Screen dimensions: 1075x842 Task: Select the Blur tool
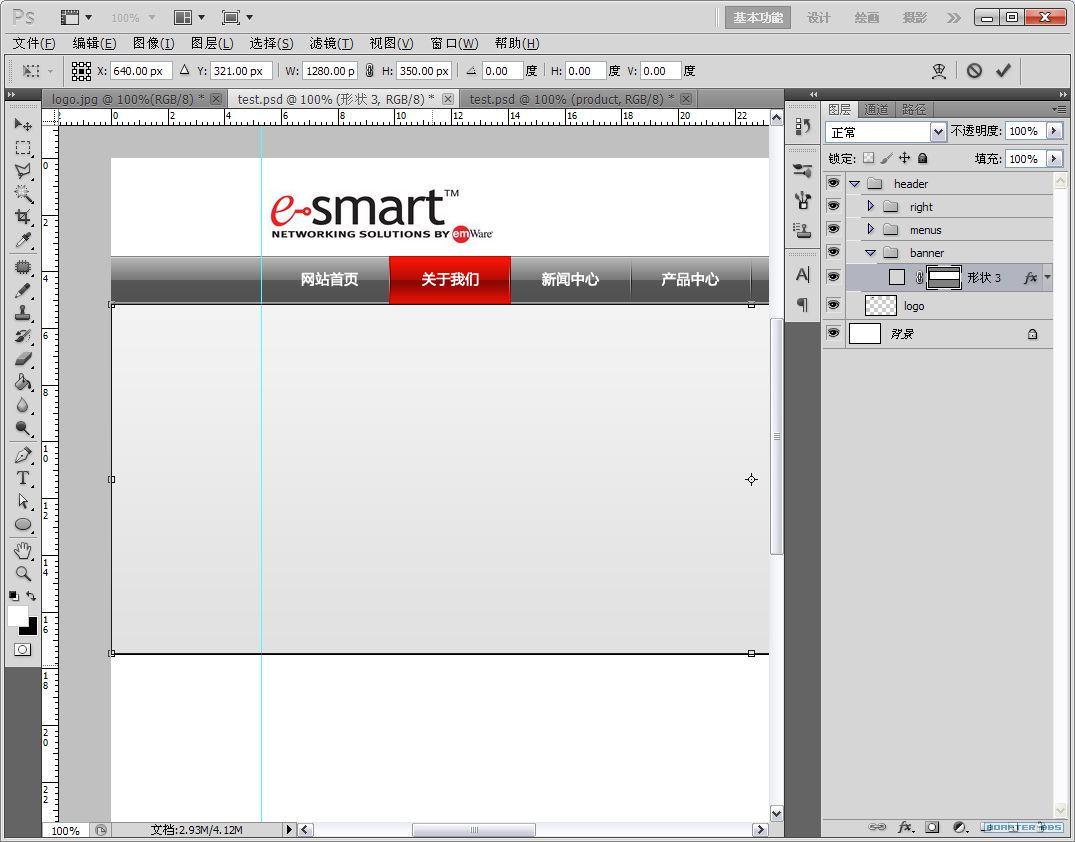(23, 405)
